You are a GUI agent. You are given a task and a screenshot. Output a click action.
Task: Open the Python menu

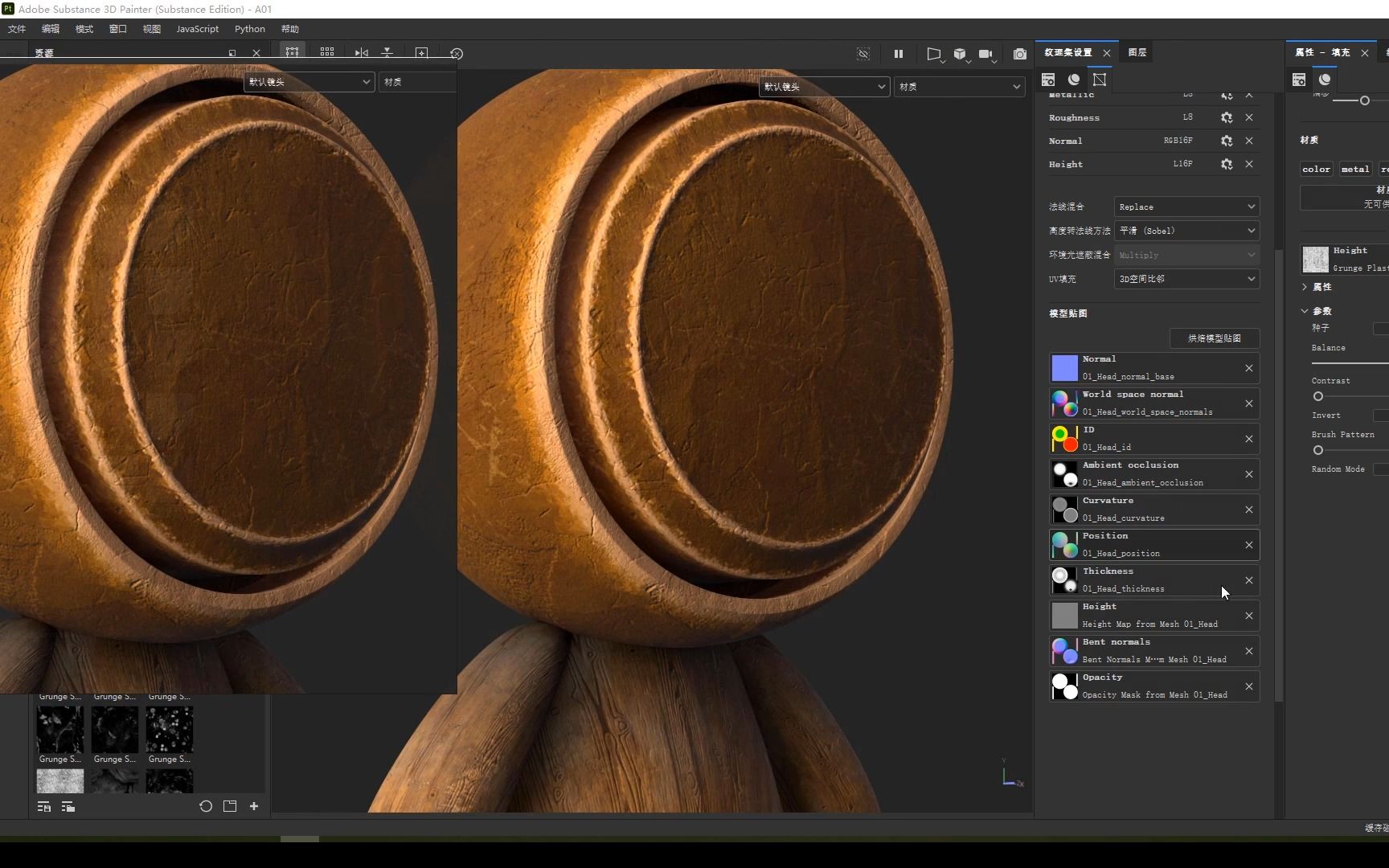[x=249, y=29]
